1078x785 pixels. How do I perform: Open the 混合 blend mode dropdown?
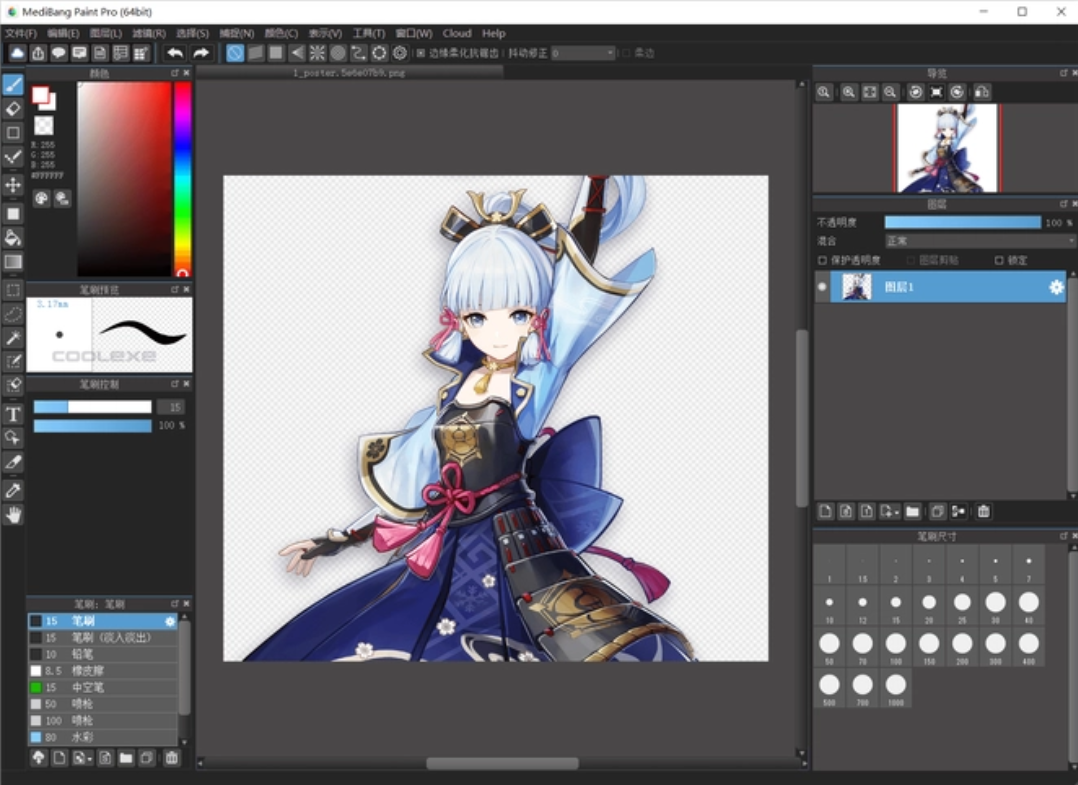point(978,241)
